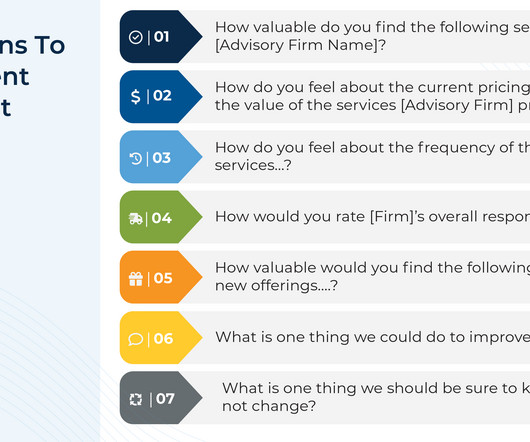Select the green 04 number label
Image resolution: width=530 pixels, height=442 pixels.
[162, 218]
